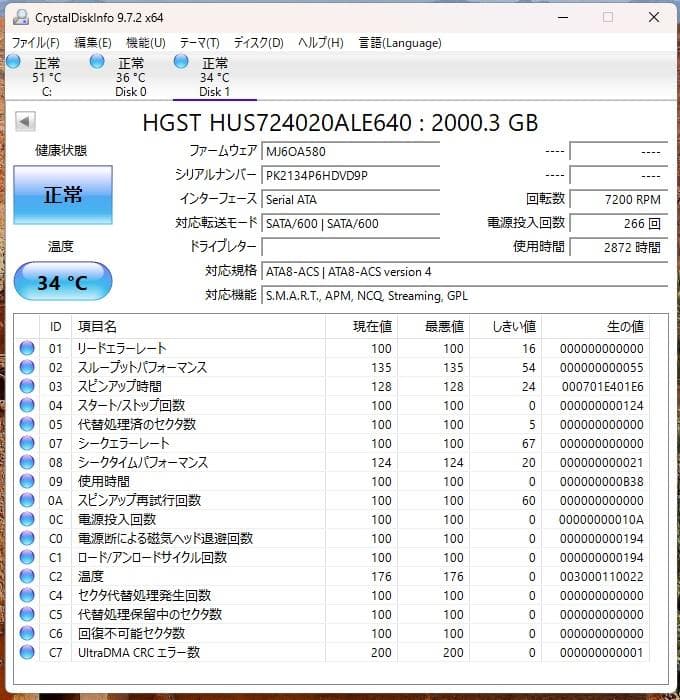680x700 pixels.
Task: Click the serial number field PK2134P6HDVD9P
Action: (x=350, y=175)
